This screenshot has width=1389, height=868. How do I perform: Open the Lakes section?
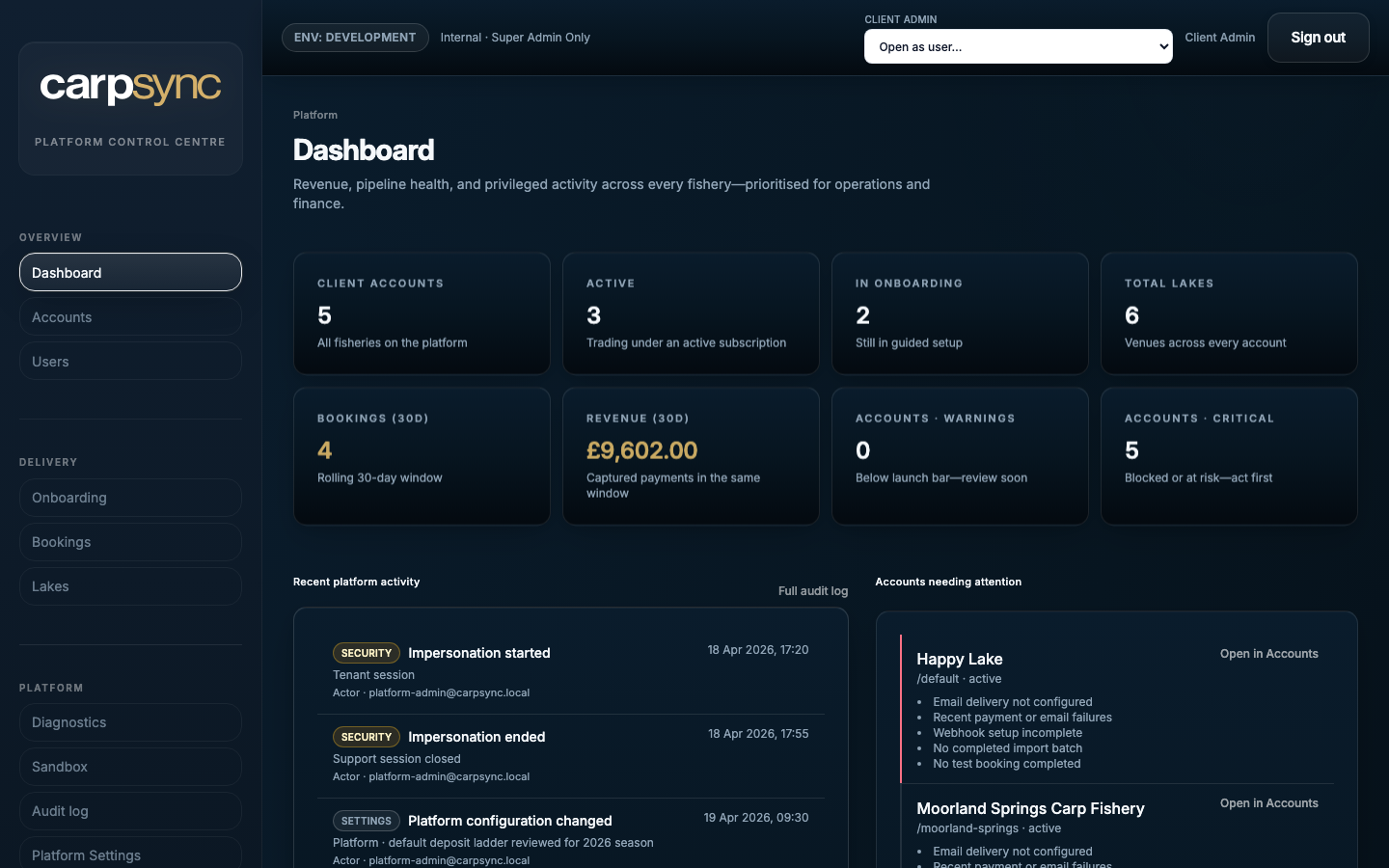130,586
